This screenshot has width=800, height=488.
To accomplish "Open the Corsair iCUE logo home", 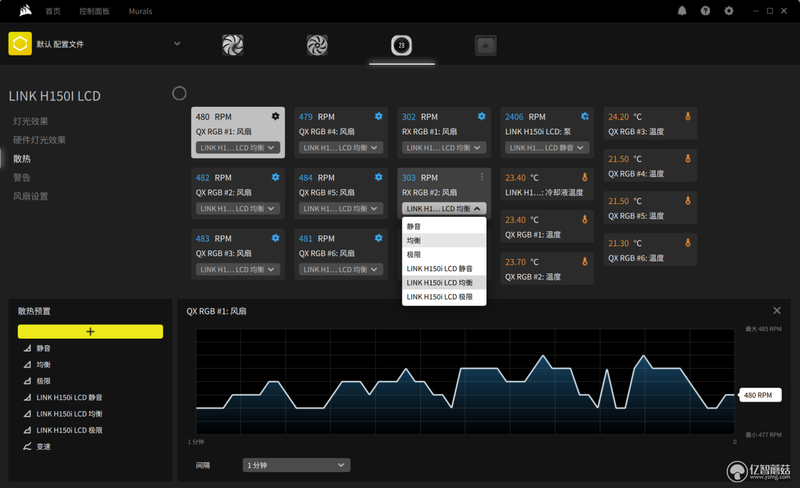I will pyautogui.click(x=25, y=11).
